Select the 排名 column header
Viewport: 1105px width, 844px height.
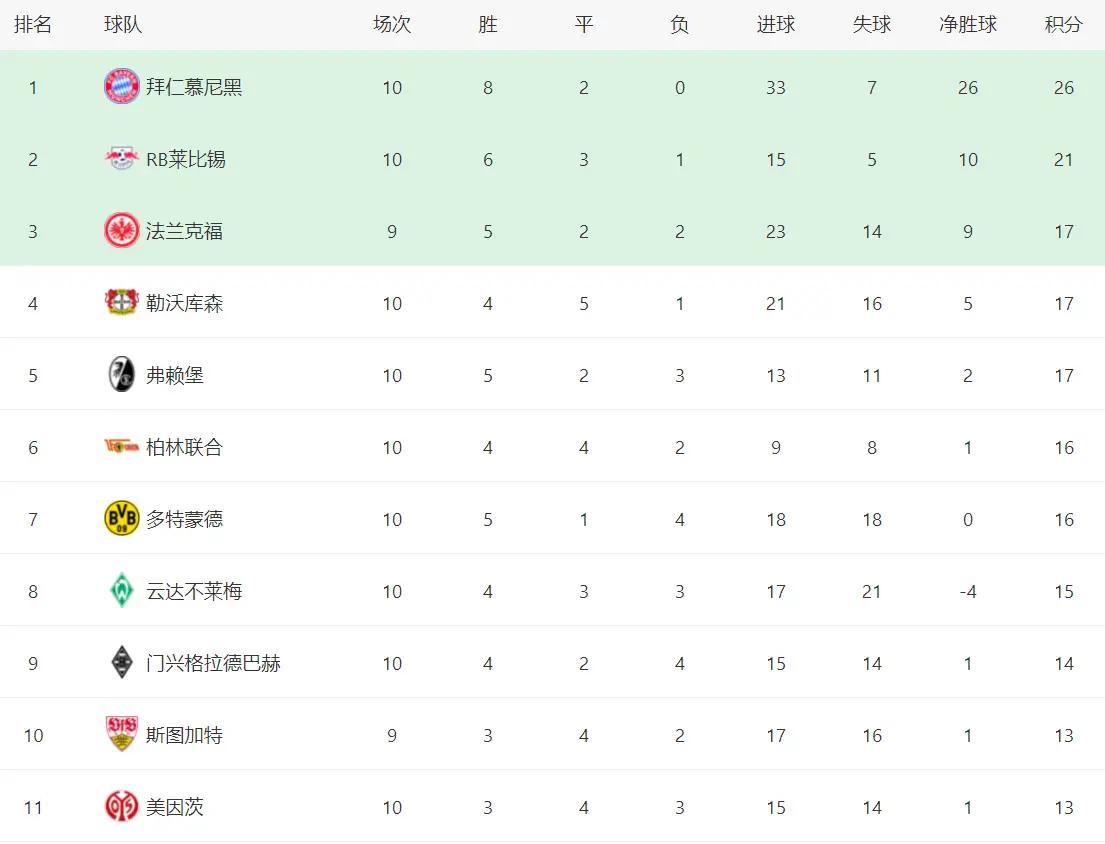tap(32, 25)
